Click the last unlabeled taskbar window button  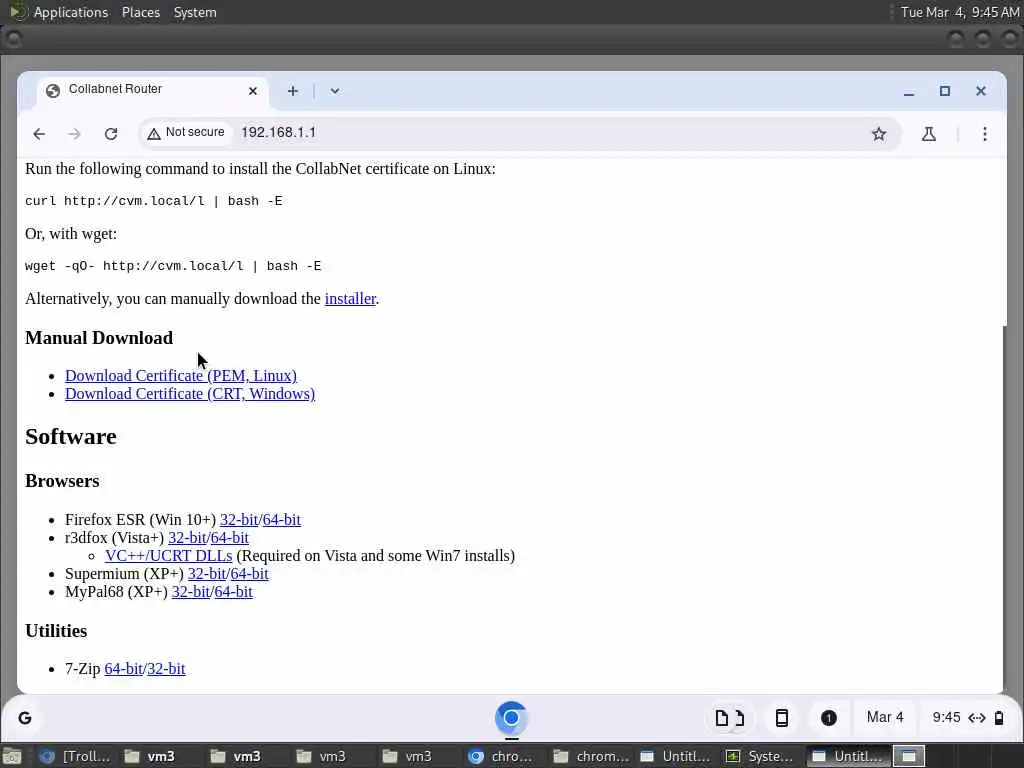pyautogui.click(x=909, y=757)
